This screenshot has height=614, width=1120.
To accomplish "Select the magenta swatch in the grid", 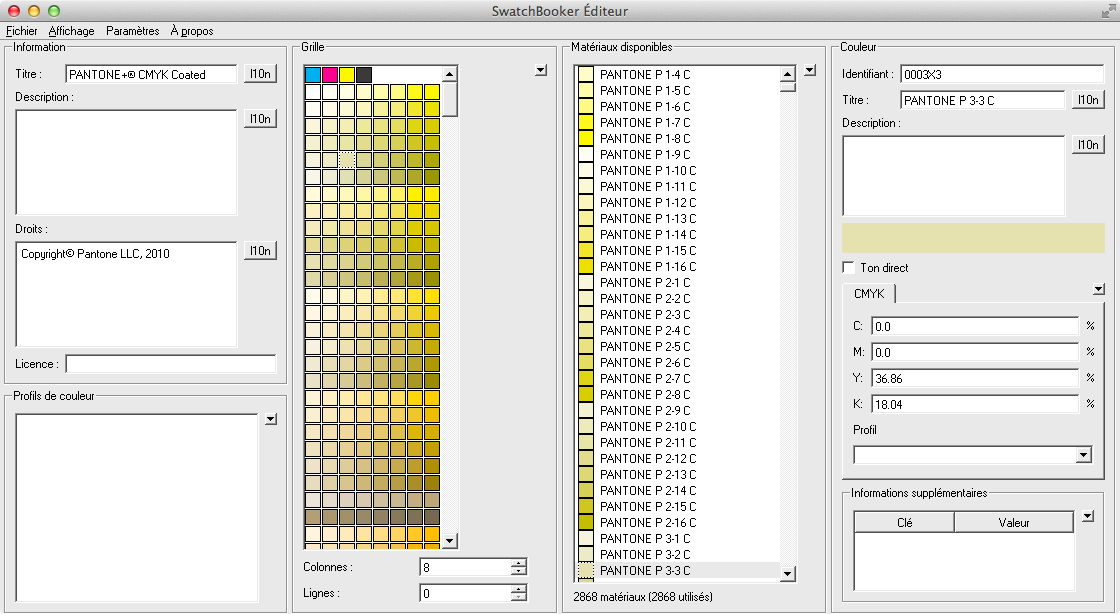I will pos(330,74).
